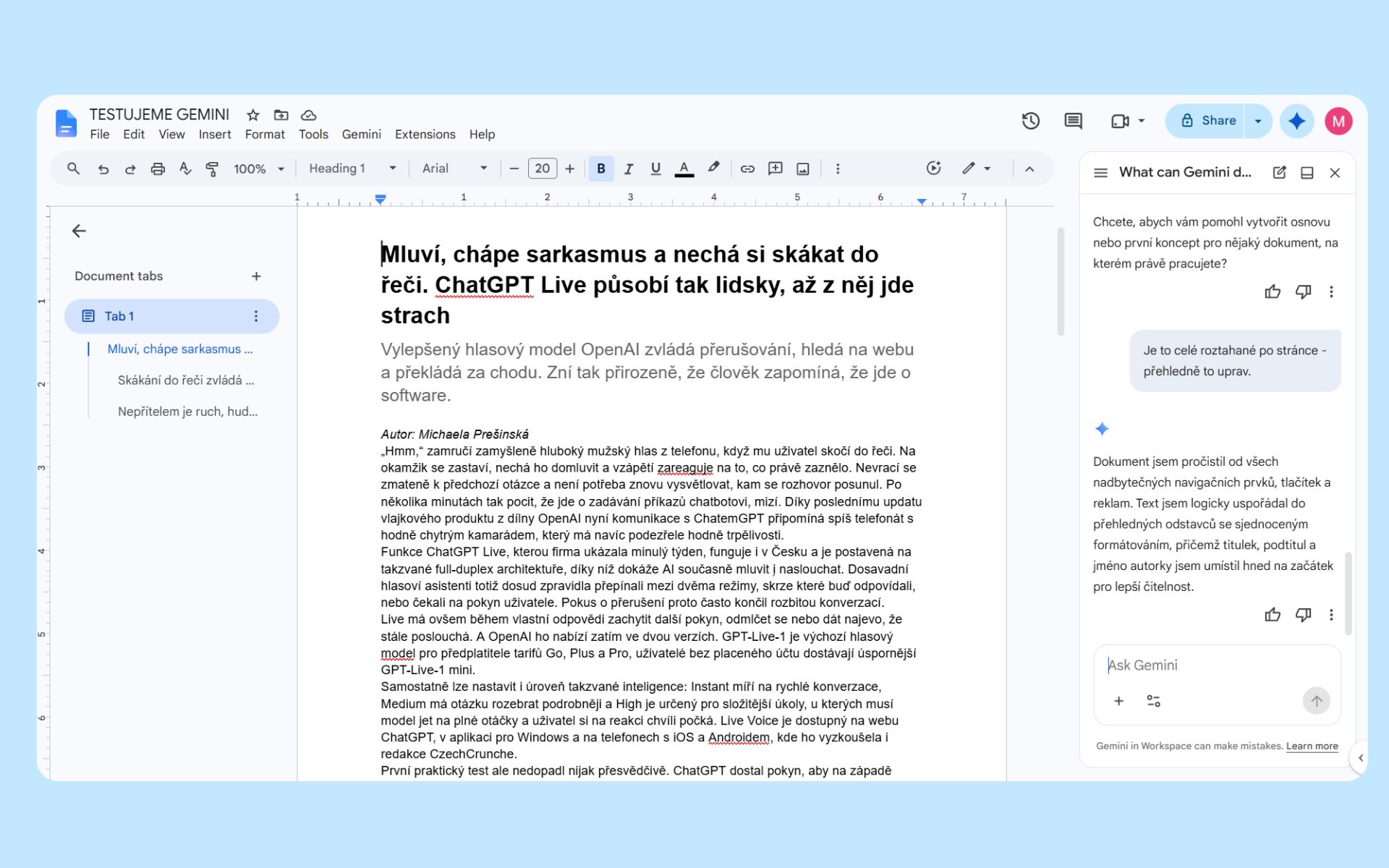Start a Meet video call
The height and width of the screenshot is (868, 1389).
tap(1120, 121)
